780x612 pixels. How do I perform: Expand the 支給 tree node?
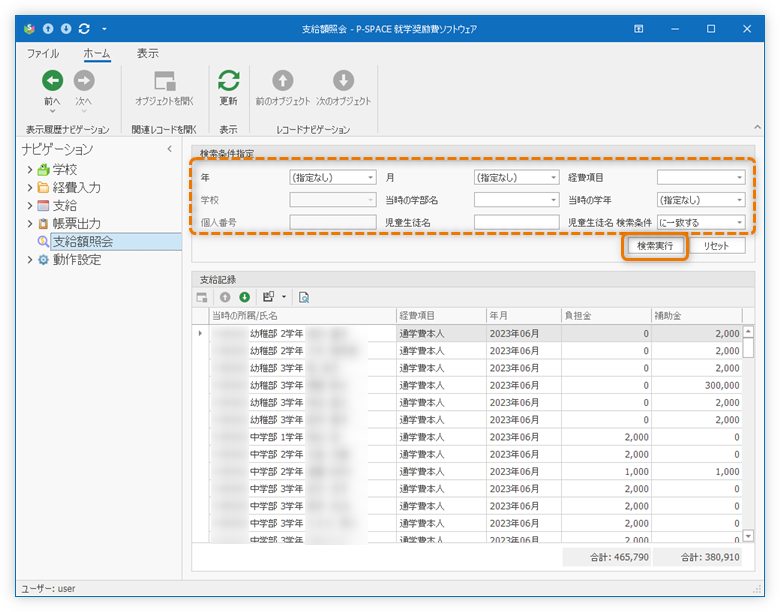tap(30, 205)
